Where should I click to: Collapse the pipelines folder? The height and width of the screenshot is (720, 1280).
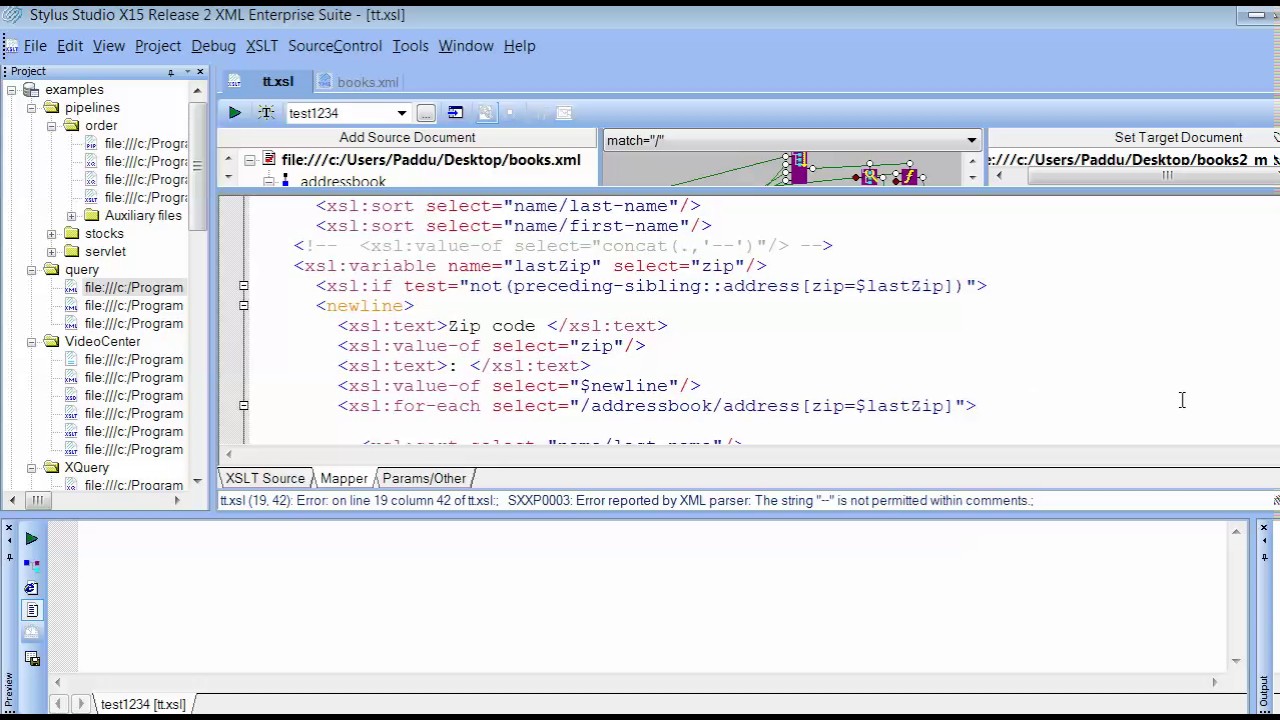tap(31, 108)
